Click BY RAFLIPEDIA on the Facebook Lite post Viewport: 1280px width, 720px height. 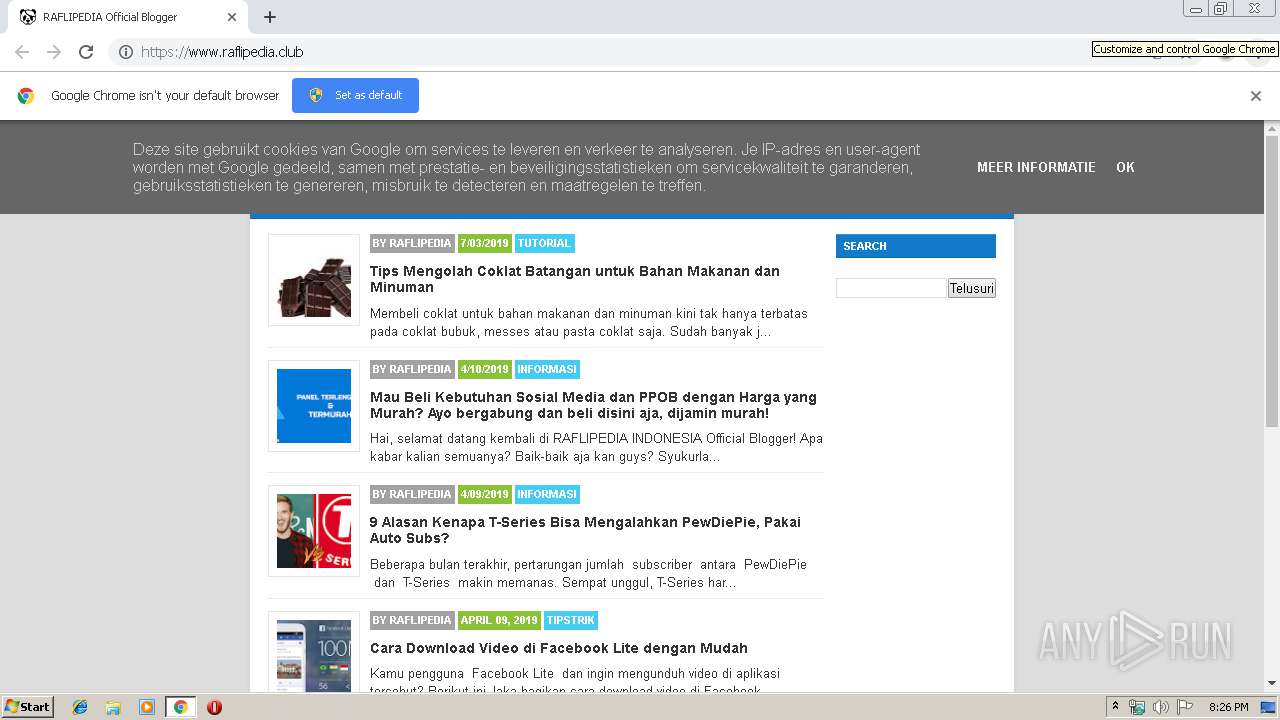pos(412,620)
